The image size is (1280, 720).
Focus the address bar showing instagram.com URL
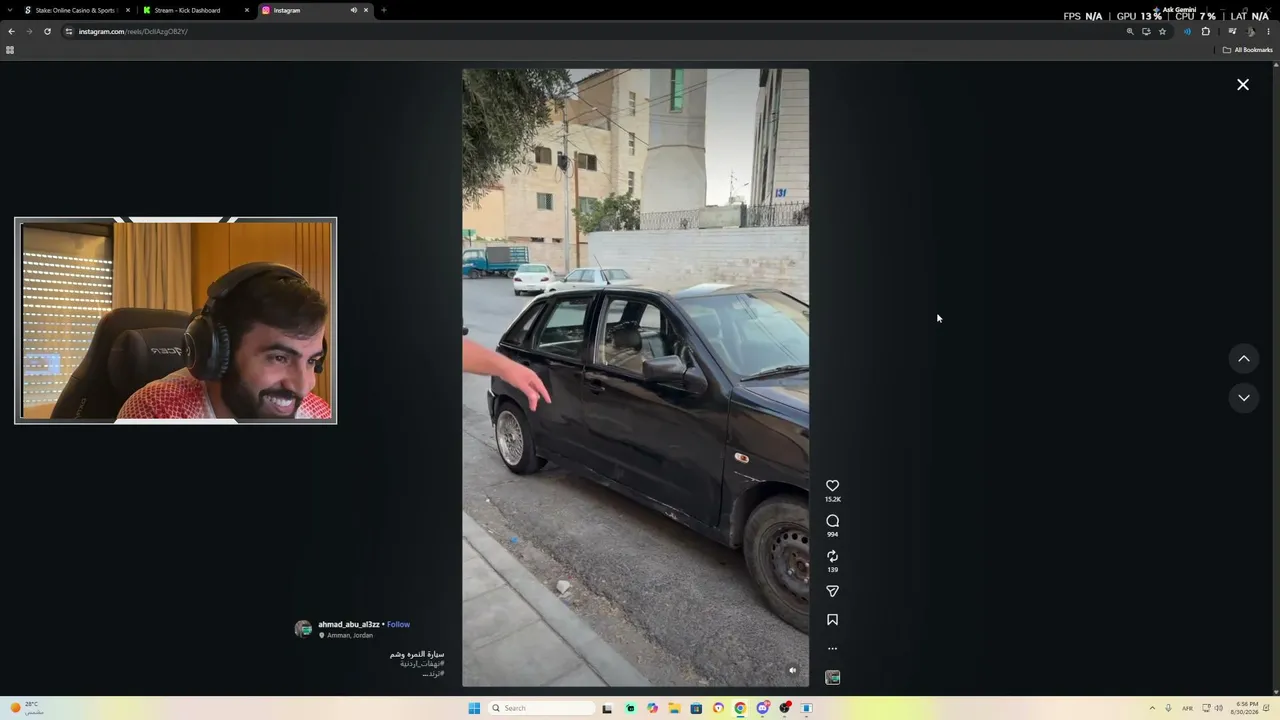pos(600,31)
